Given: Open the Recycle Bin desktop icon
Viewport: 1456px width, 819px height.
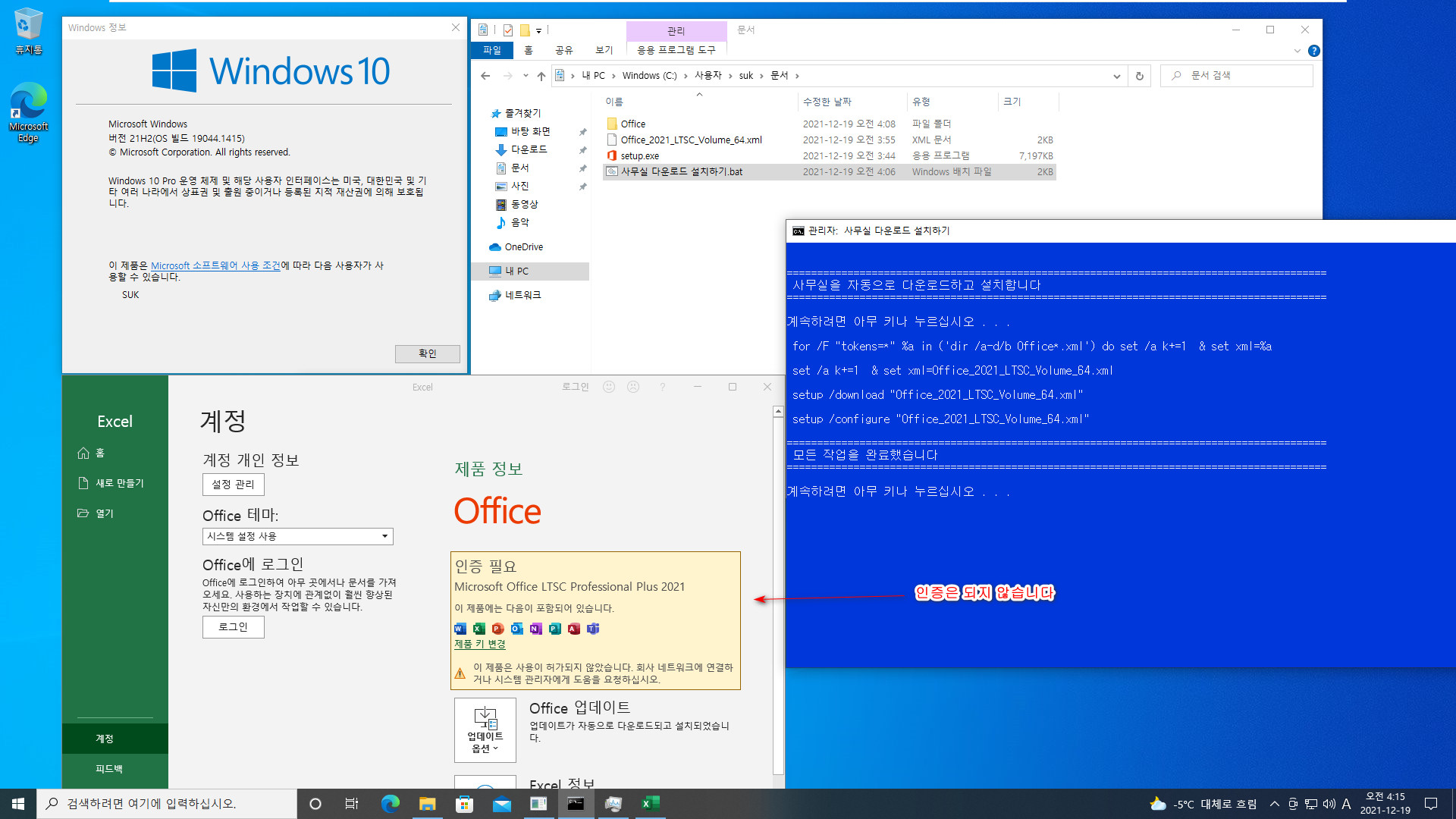Looking at the screenshot, I should click(x=28, y=31).
